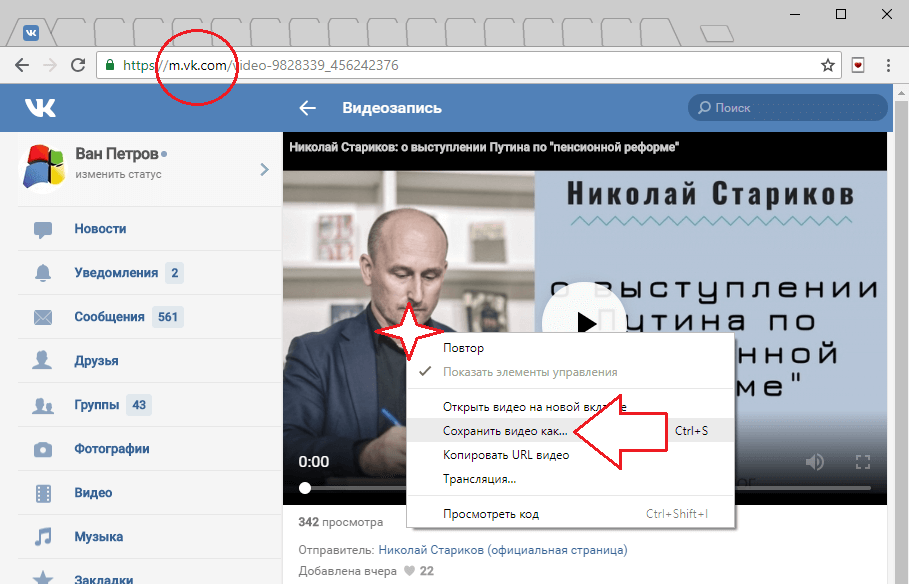909x584 pixels.
Task: Click the green lock security icon
Action: point(110,64)
